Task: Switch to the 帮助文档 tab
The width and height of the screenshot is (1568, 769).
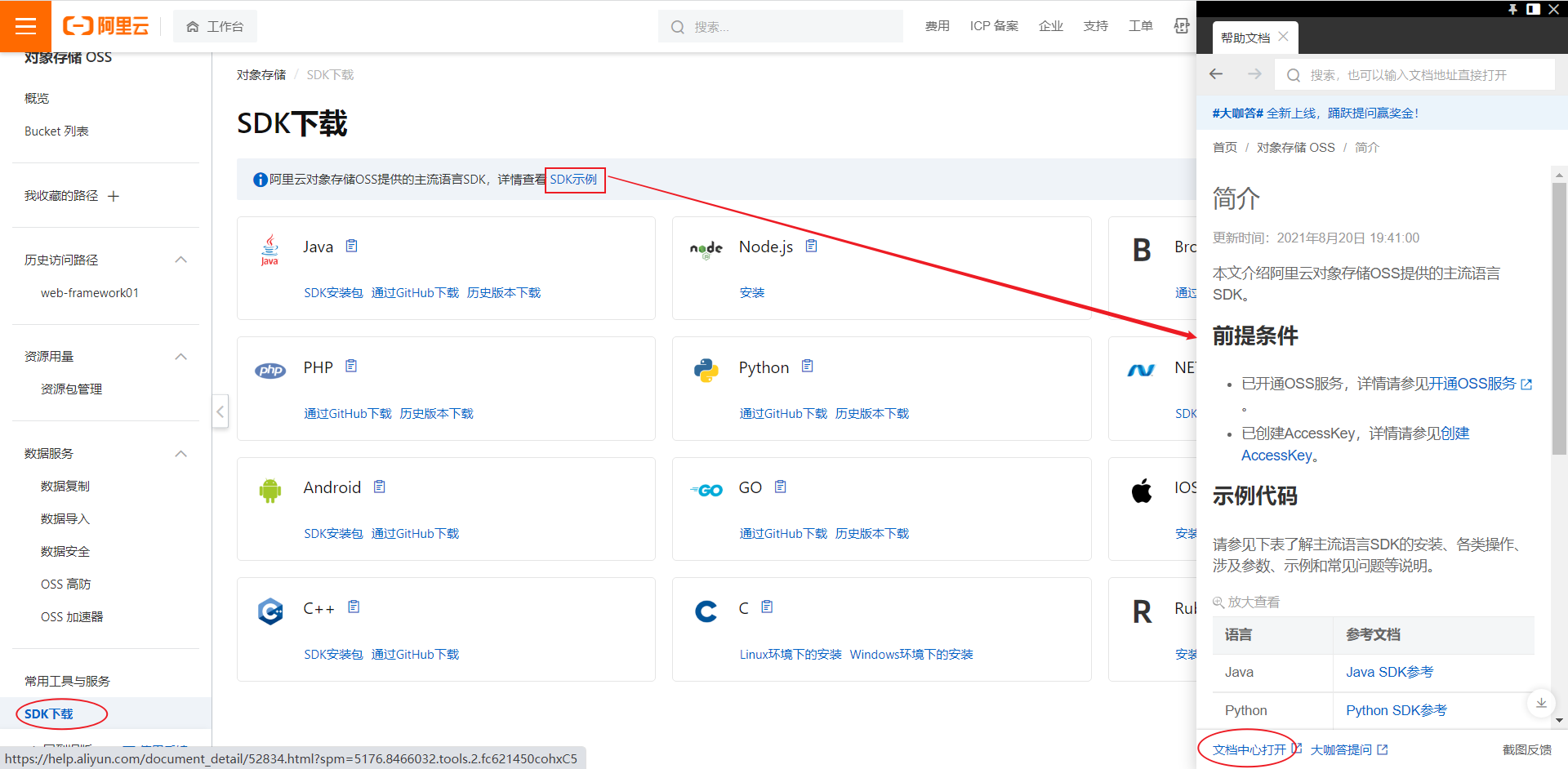Action: [1248, 37]
